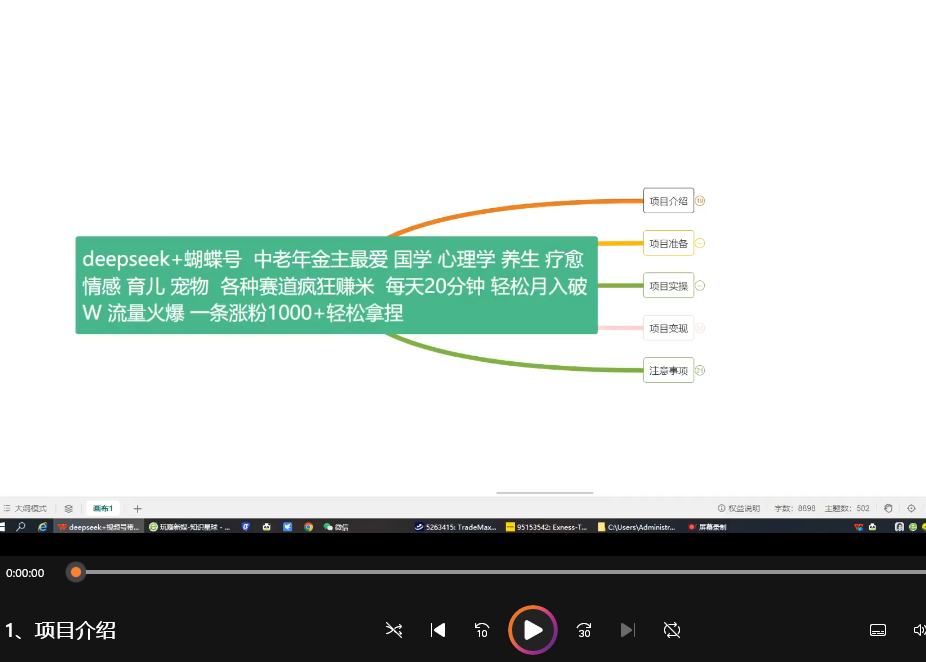Open the layers/canvas list icon

coord(69,508)
